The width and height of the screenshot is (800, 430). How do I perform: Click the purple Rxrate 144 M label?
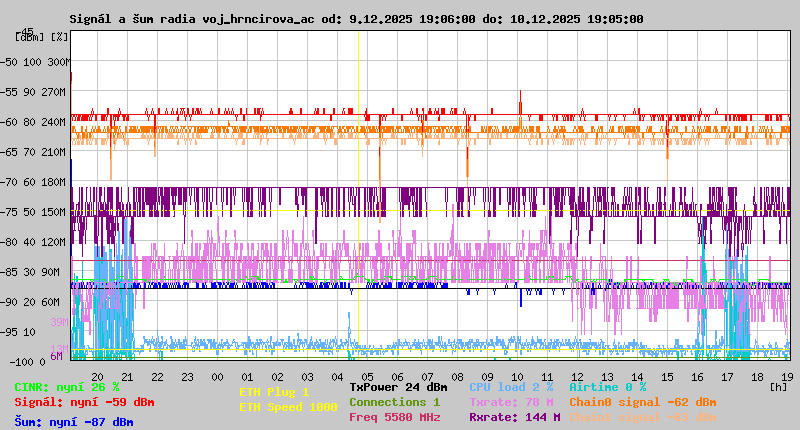[x=513, y=417]
